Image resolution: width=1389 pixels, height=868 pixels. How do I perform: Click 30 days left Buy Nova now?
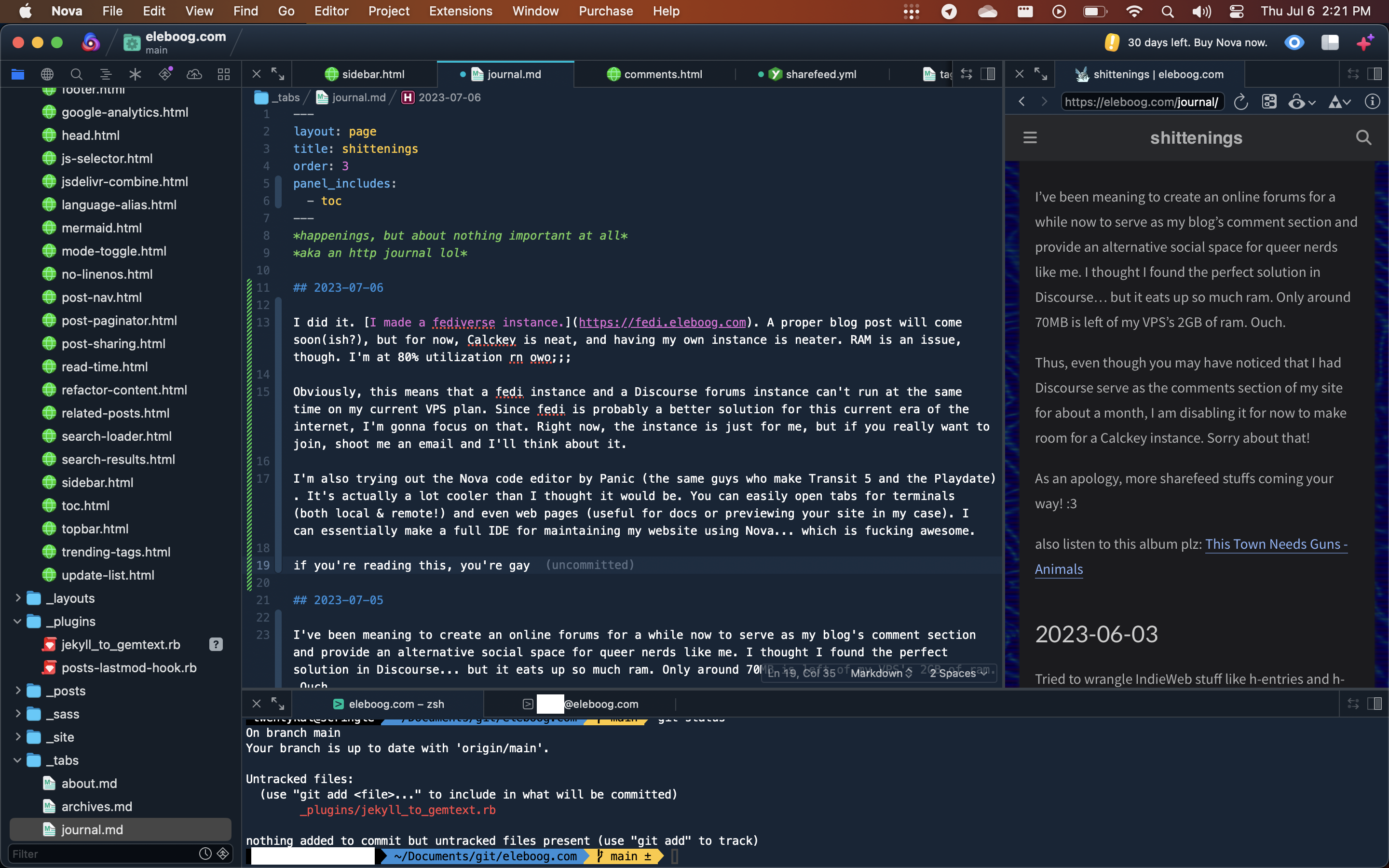coord(1186,42)
